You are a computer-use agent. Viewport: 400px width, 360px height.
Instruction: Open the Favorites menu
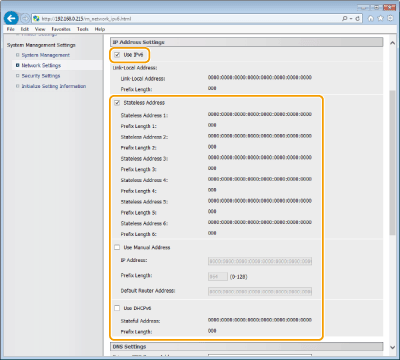coord(61,29)
